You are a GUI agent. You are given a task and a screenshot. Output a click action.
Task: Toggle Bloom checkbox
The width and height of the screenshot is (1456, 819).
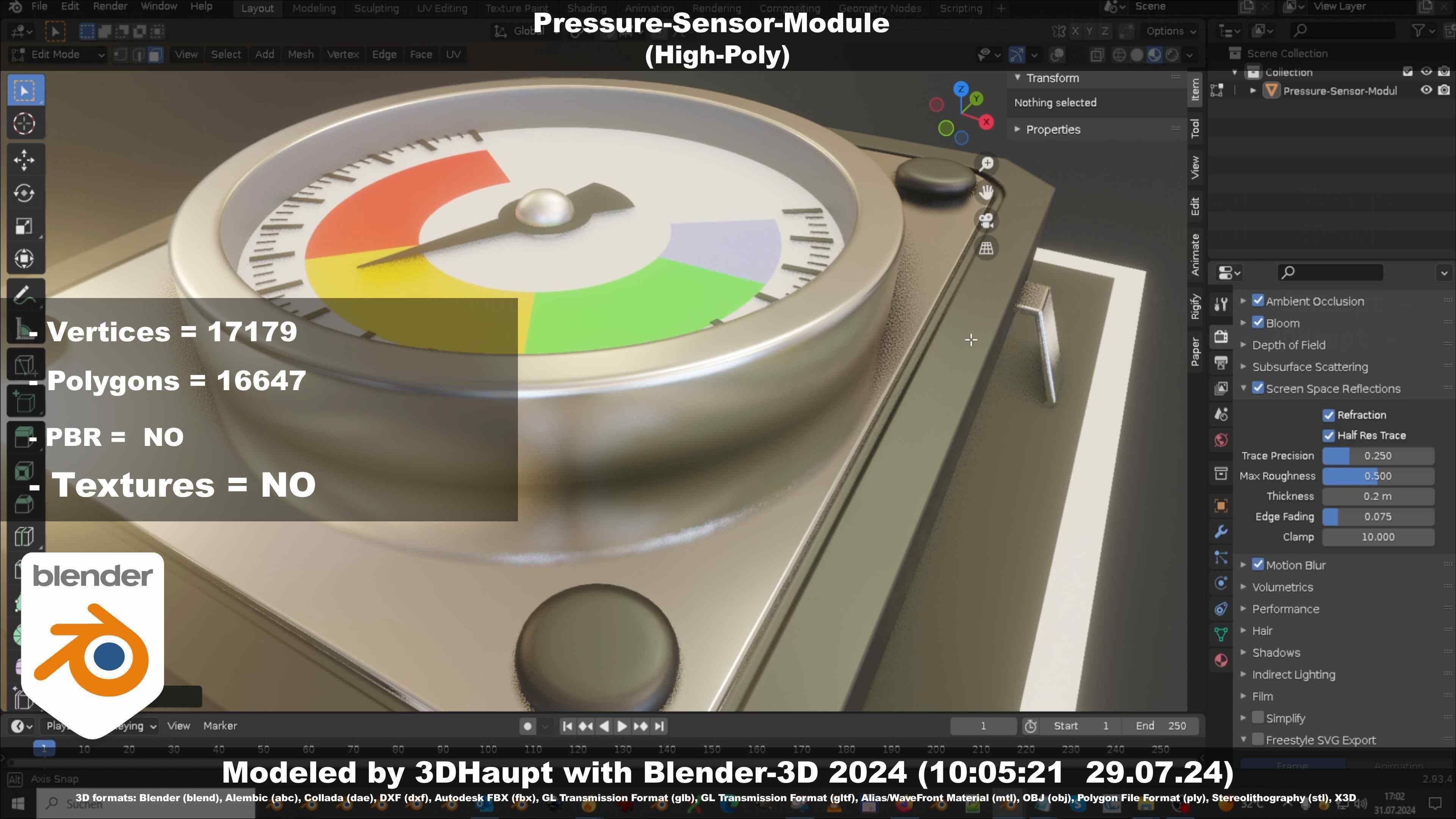(1258, 323)
